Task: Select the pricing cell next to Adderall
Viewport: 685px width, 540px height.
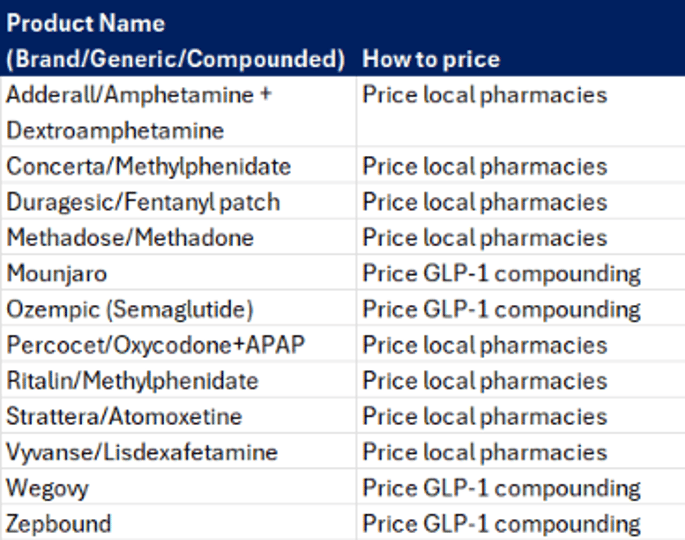Action: (485, 95)
